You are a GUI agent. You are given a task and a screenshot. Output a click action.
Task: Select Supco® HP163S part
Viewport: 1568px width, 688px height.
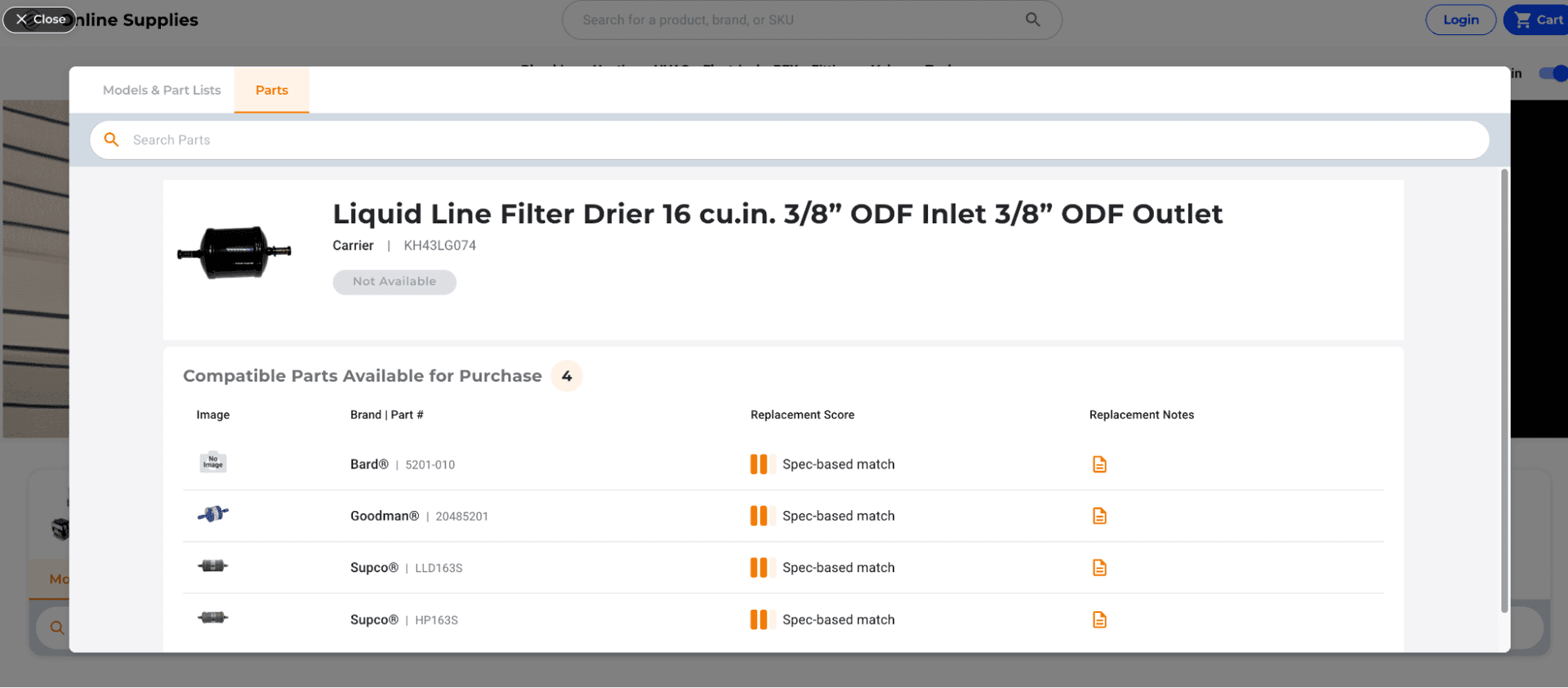pyautogui.click(x=403, y=619)
